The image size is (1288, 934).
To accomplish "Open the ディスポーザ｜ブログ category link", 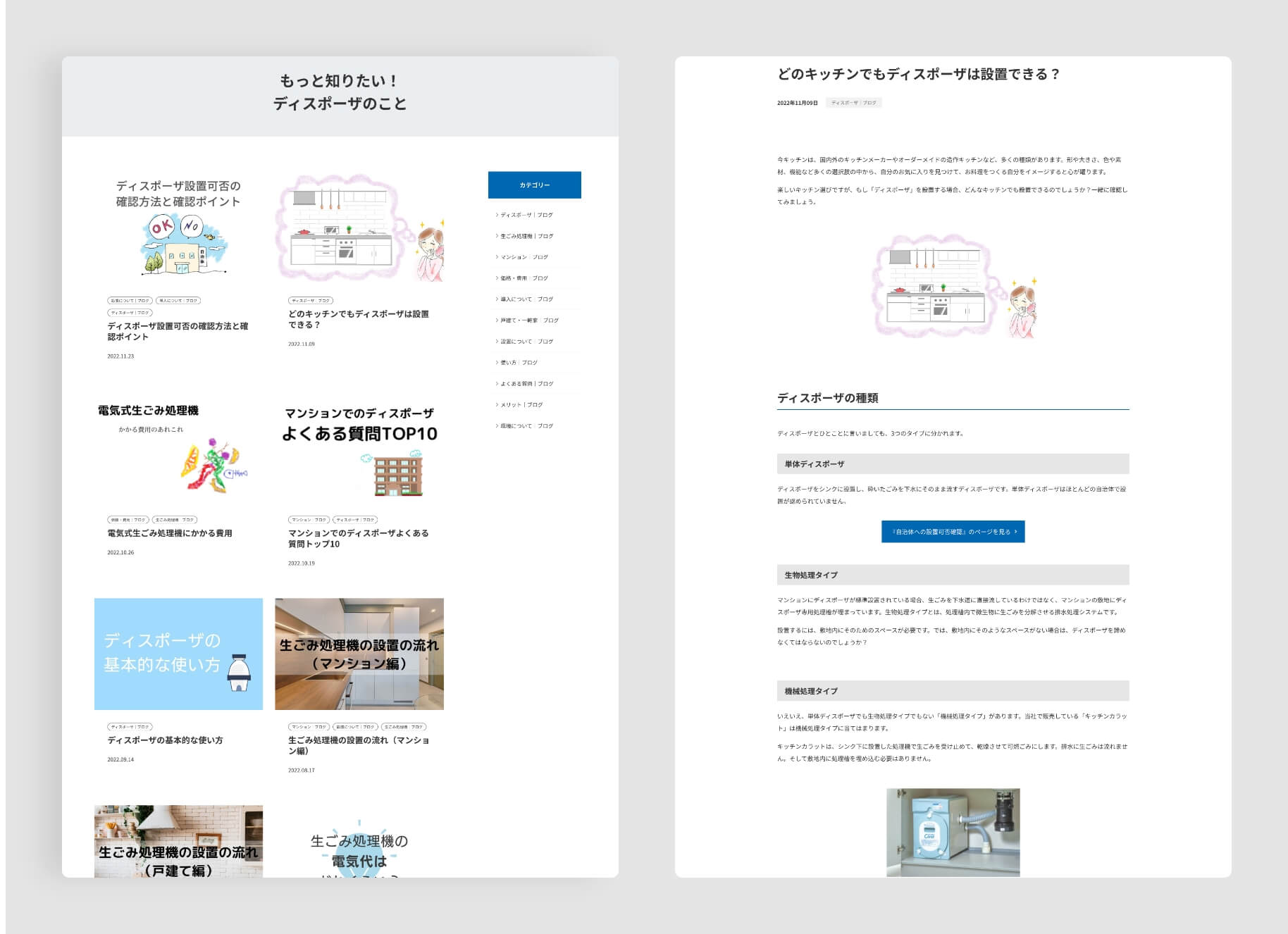I will (526, 215).
